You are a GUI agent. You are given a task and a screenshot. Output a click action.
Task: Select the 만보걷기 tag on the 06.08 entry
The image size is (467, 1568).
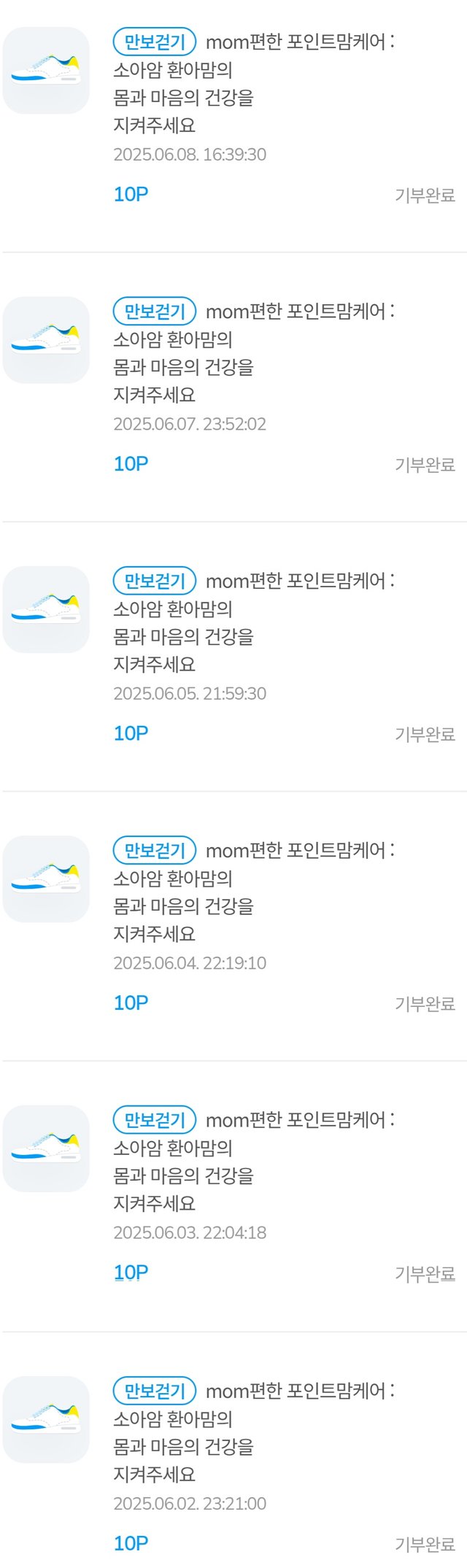(x=155, y=42)
